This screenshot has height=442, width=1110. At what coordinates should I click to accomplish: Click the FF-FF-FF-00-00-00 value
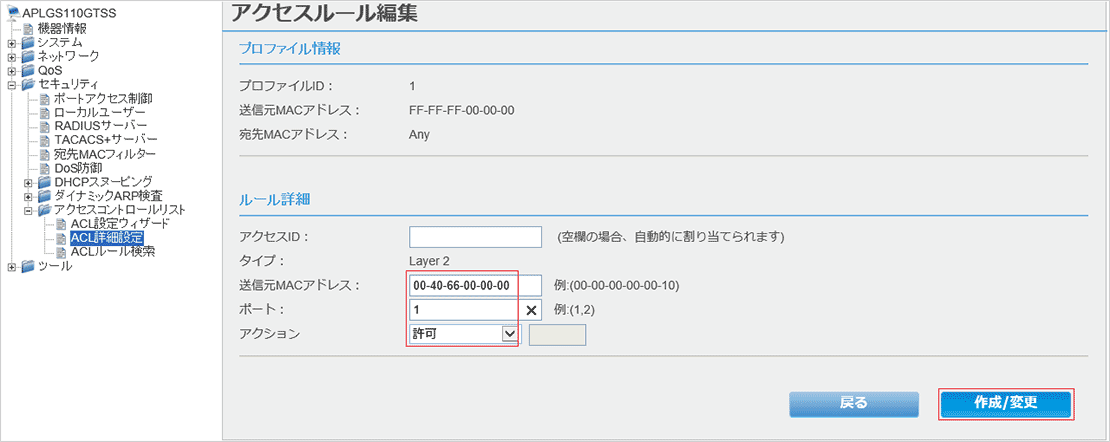tap(462, 110)
